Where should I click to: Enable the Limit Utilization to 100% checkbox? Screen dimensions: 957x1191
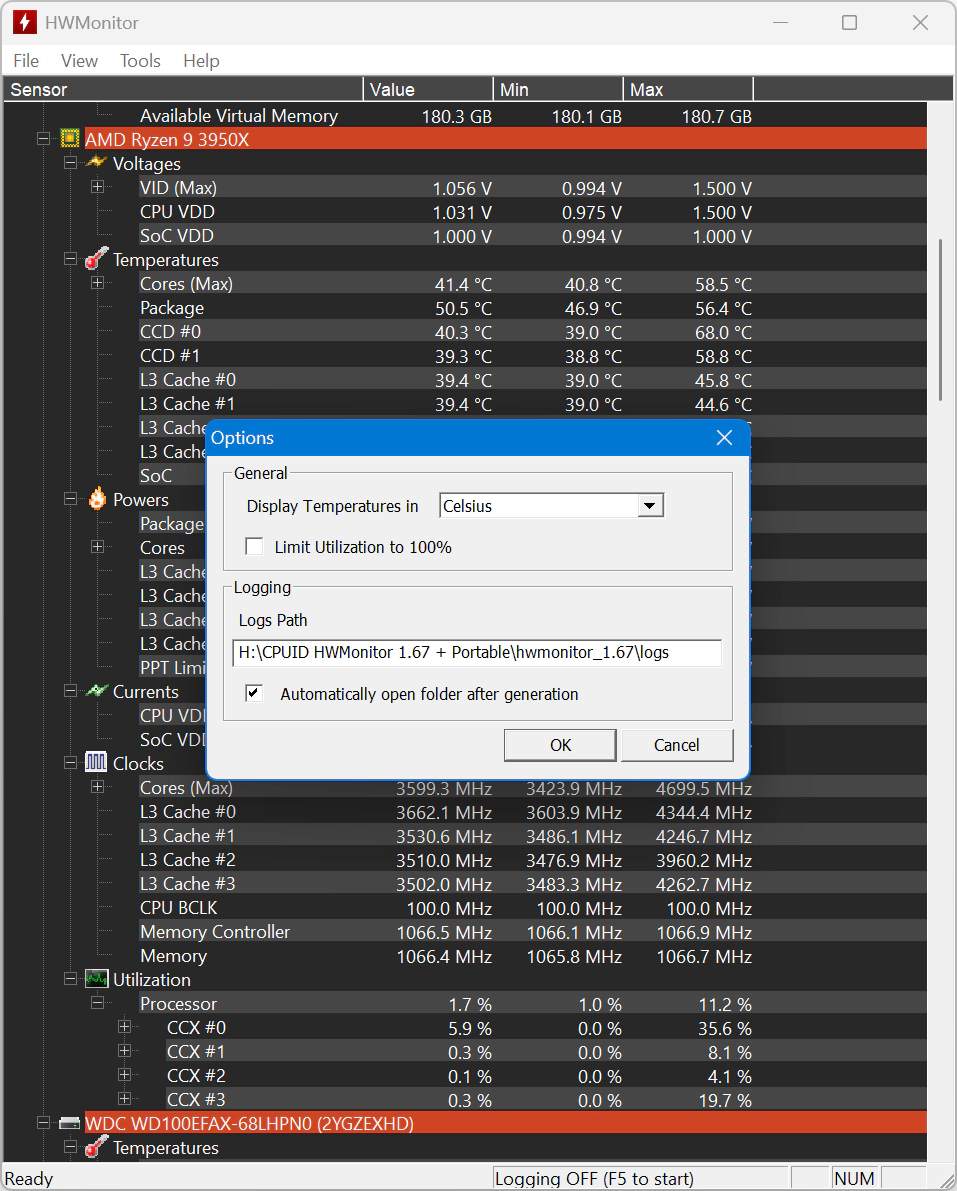click(x=254, y=547)
